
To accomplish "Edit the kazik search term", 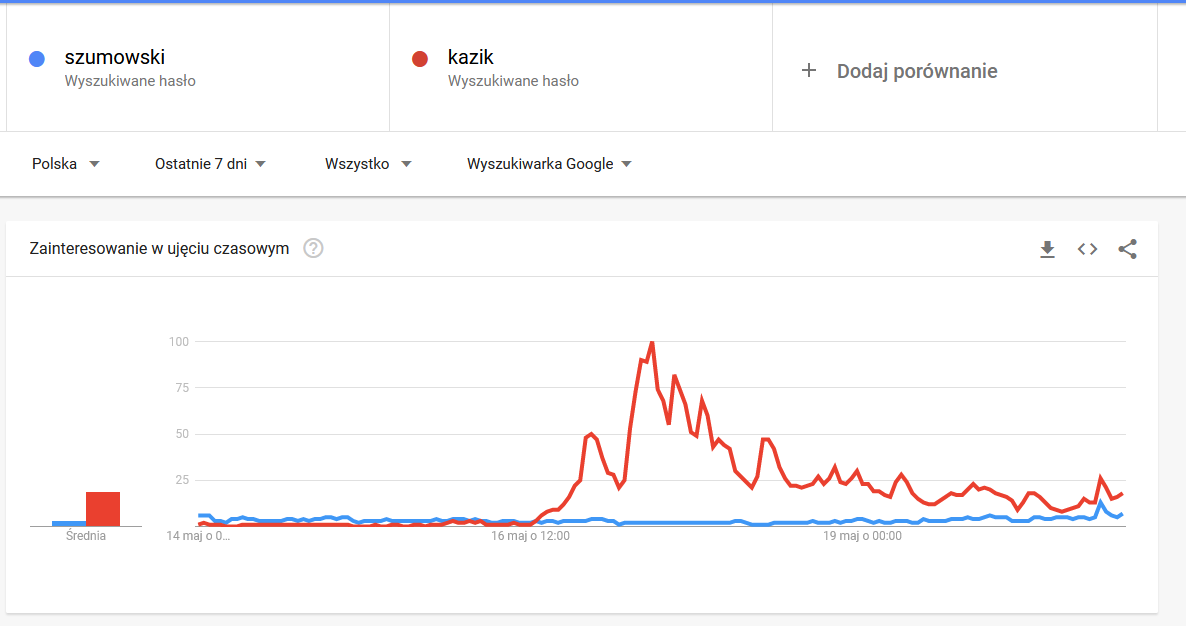I will 470,57.
